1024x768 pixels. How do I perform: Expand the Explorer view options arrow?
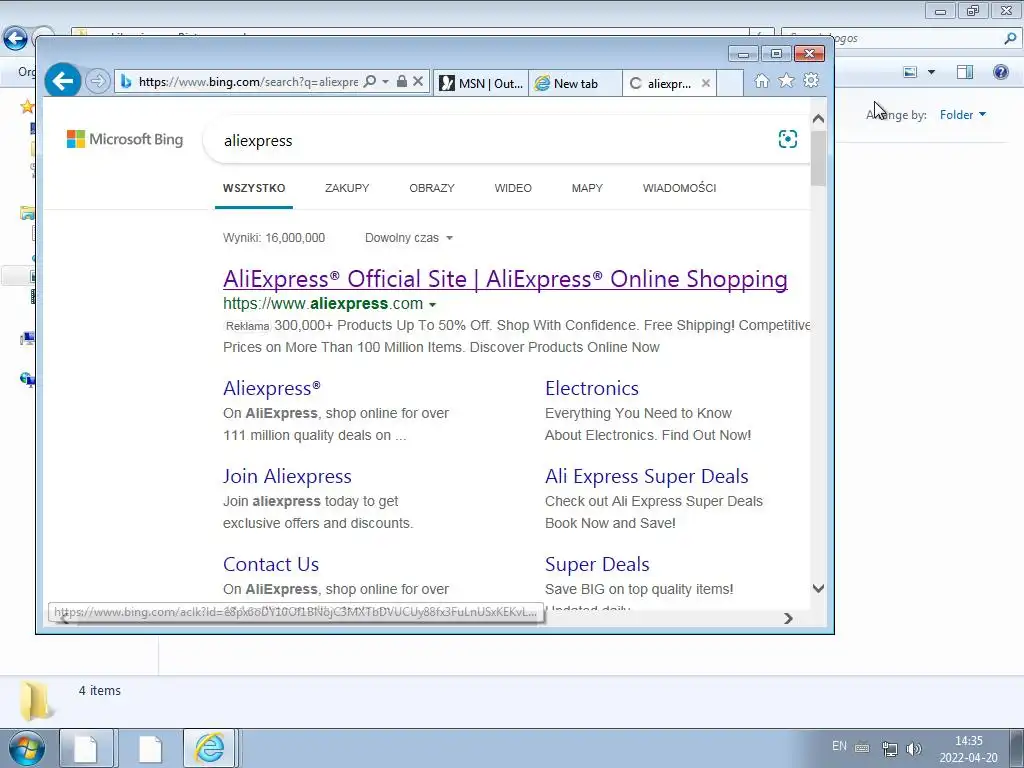pos(931,72)
